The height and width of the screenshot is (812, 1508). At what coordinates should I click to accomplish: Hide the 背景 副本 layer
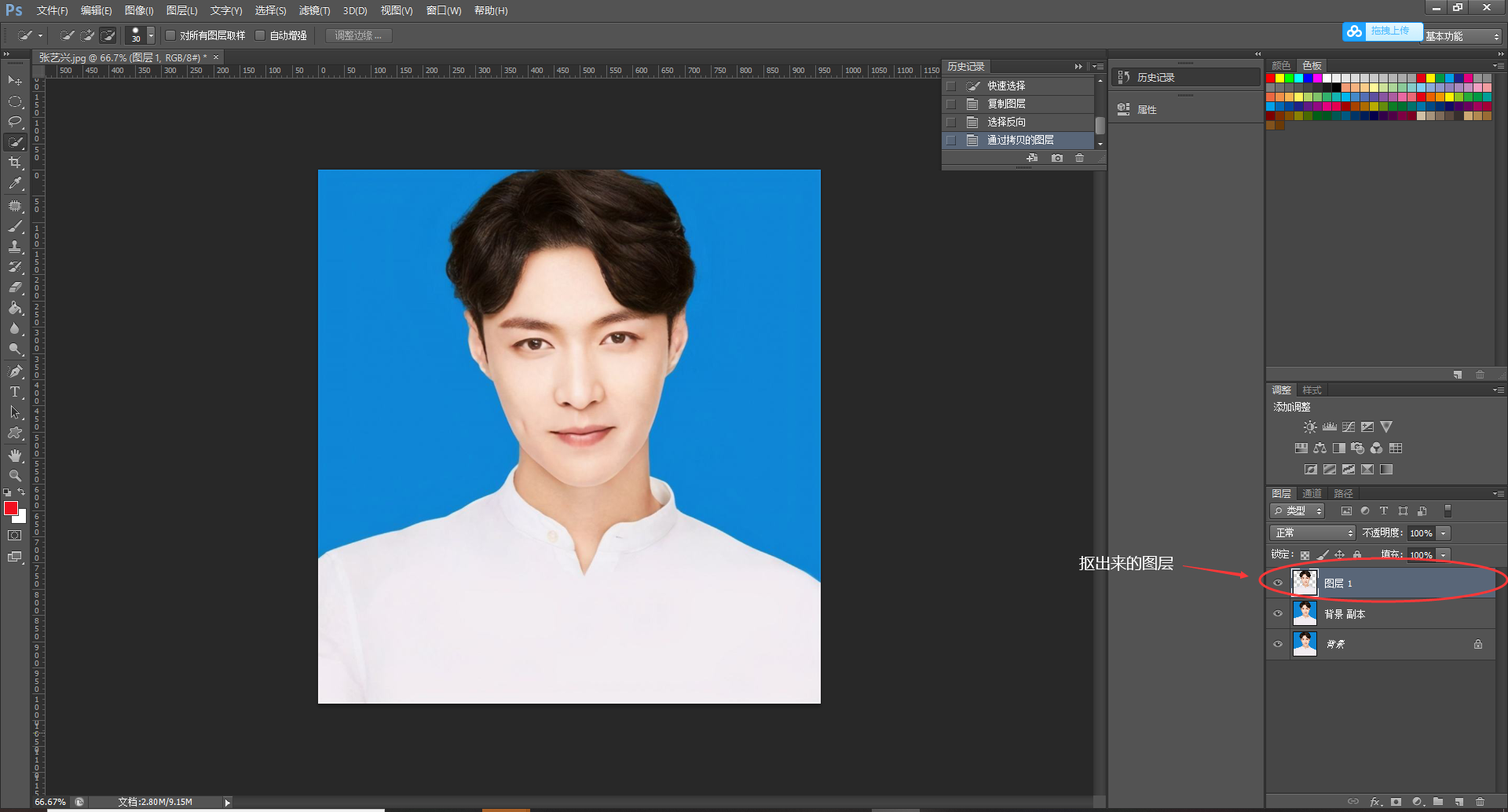(1278, 613)
